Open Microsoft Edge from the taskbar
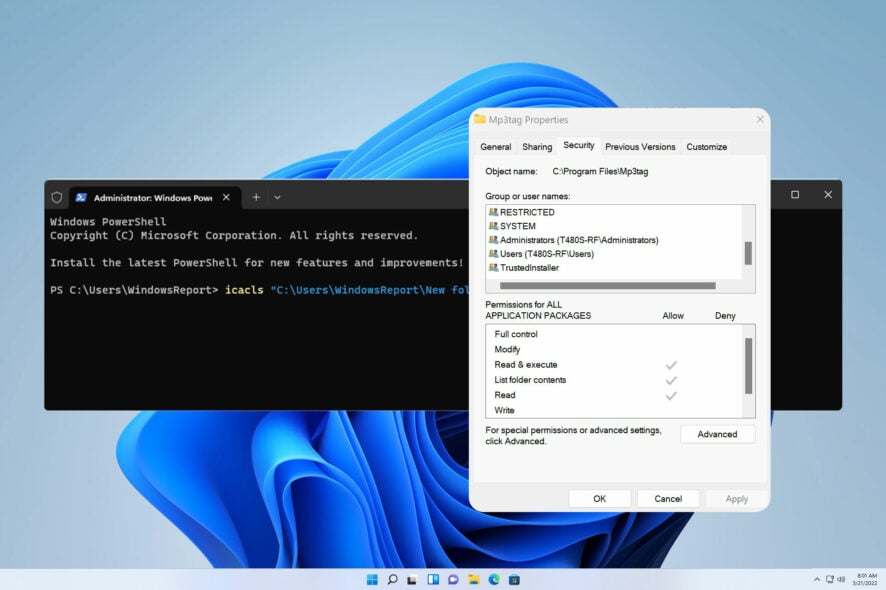 pos(496,578)
